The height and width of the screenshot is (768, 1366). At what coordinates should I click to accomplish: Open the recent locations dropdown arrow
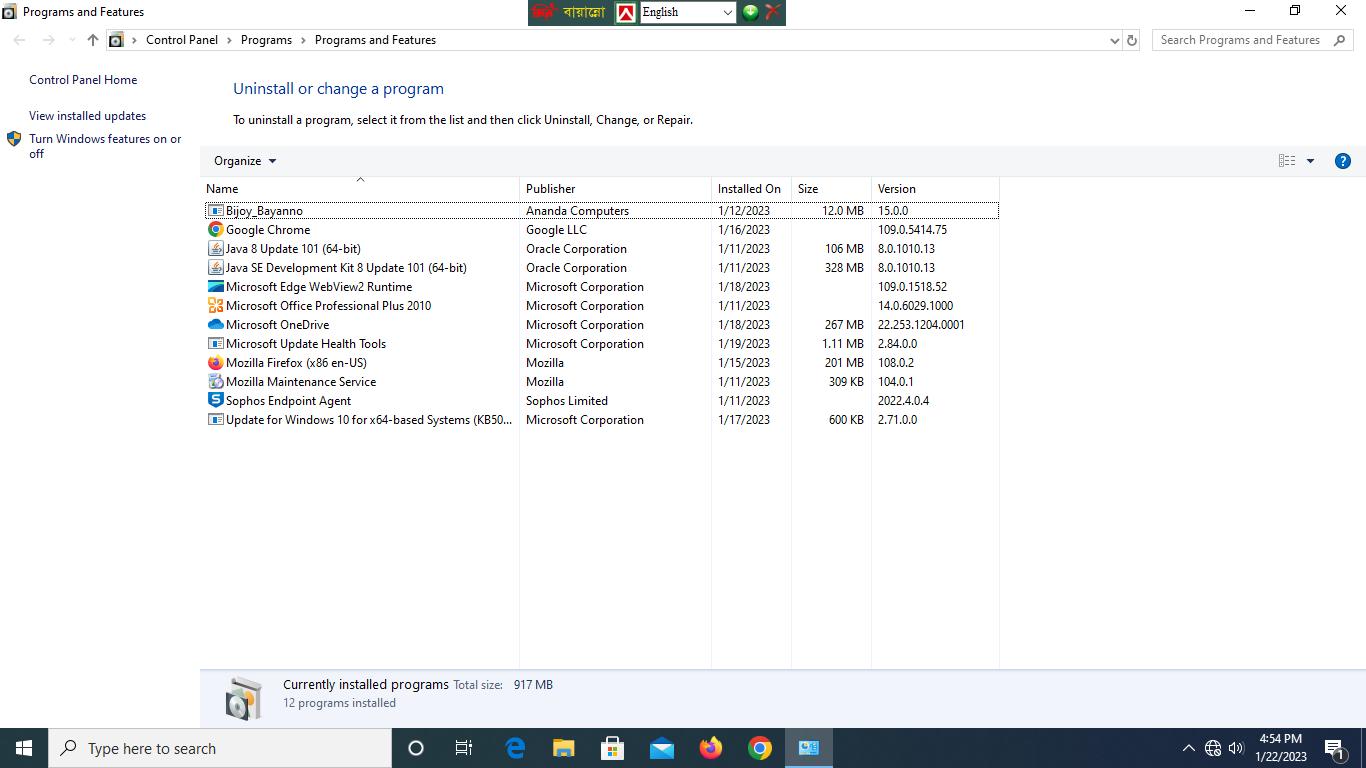click(71, 40)
